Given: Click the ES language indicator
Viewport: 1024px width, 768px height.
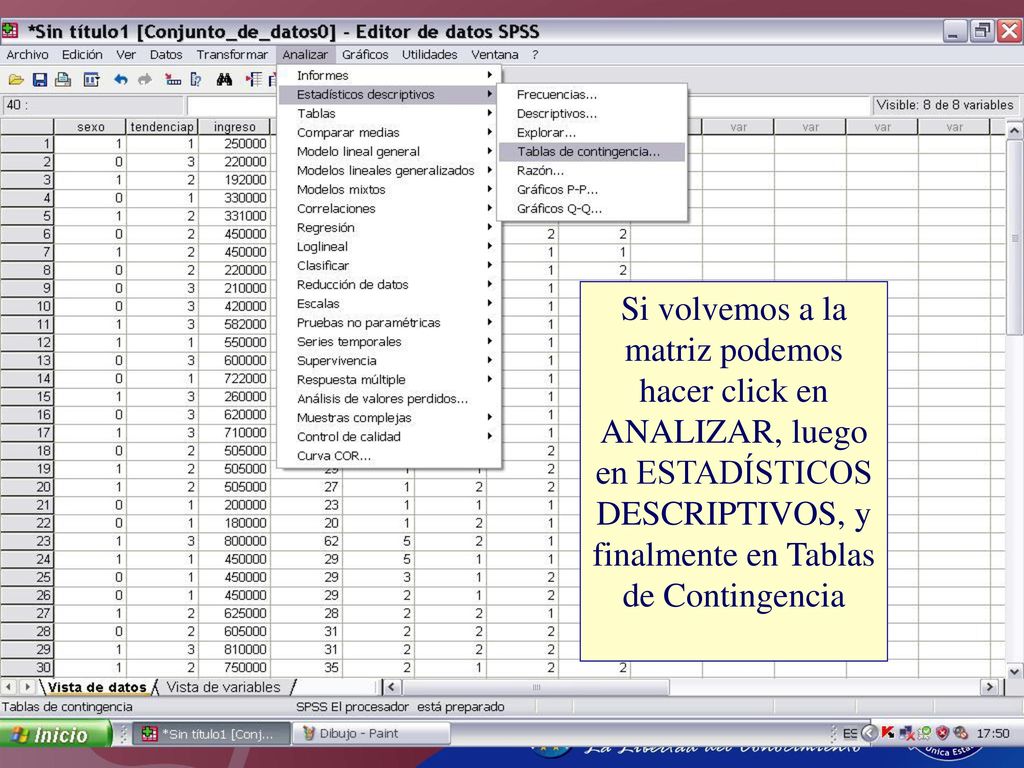Looking at the screenshot, I should pos(850,733).
